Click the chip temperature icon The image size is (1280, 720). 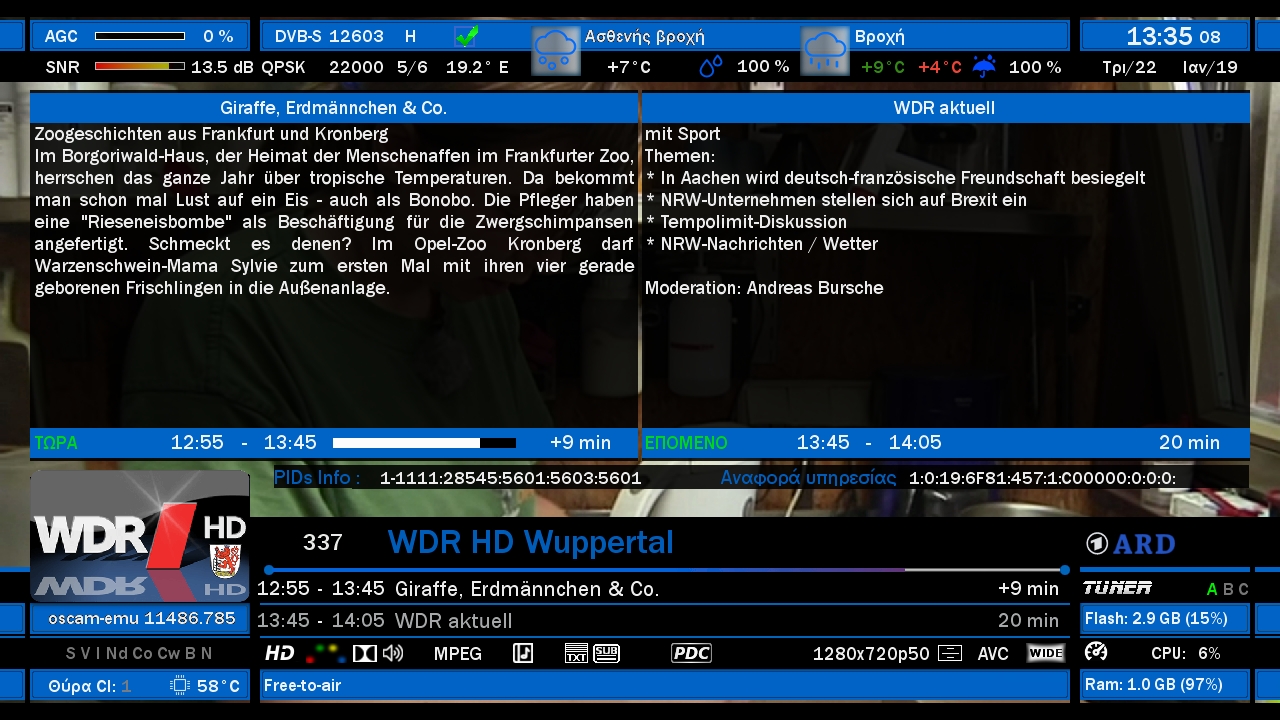pyautogui.click(x=181, y=686)
